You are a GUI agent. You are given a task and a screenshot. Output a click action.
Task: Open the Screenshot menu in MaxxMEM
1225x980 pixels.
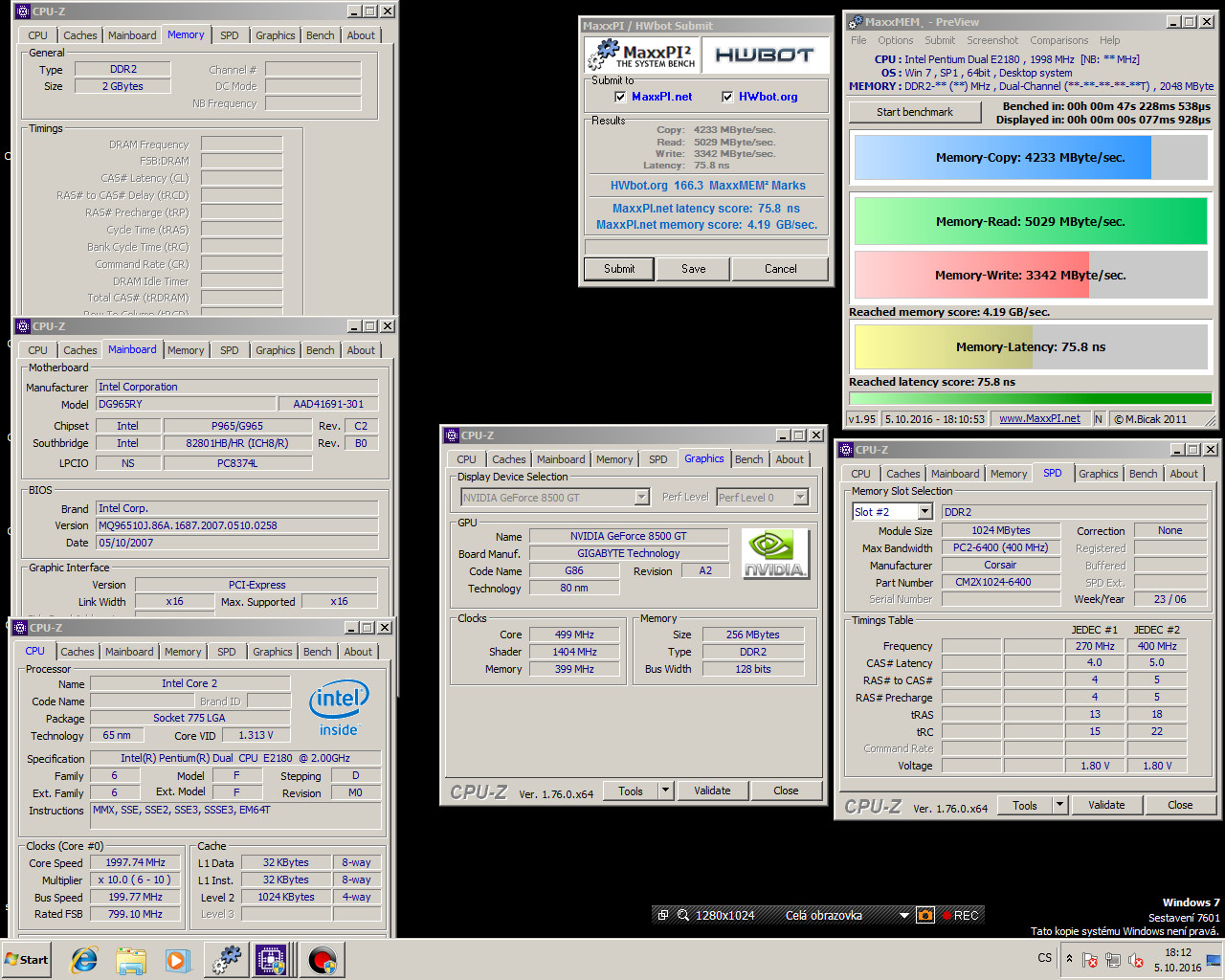[992, 40]
